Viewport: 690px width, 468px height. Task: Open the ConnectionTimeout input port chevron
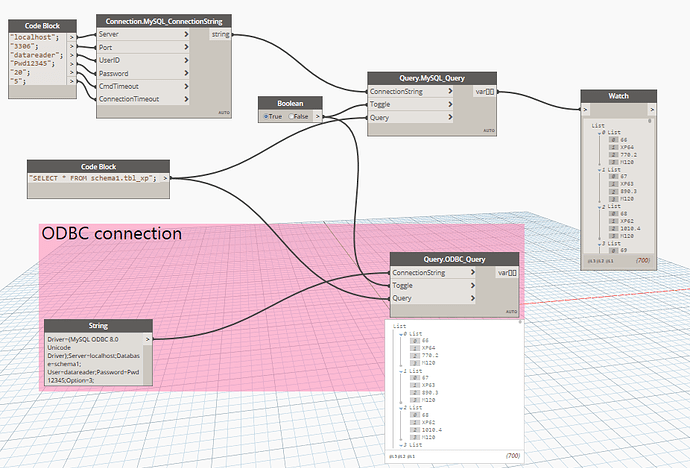186,99
